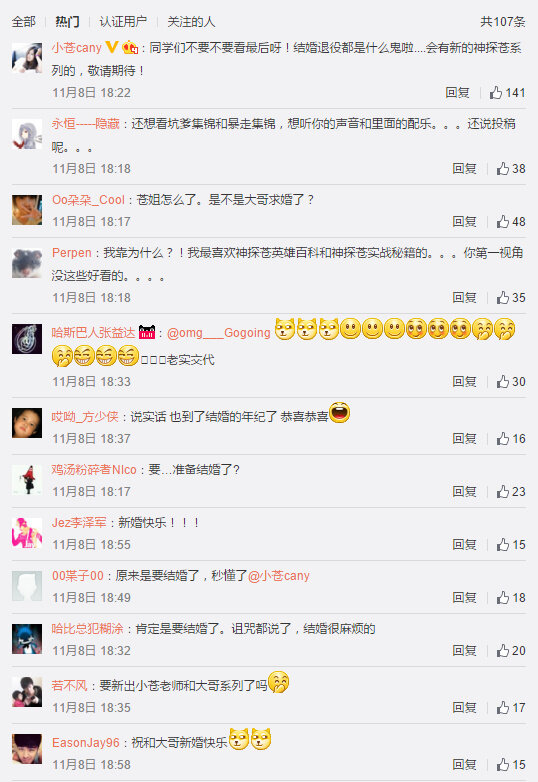This screenshot has width=538, height=782.
Task: Open the @omg___Gogoing mention link
Action: (218, 333)
